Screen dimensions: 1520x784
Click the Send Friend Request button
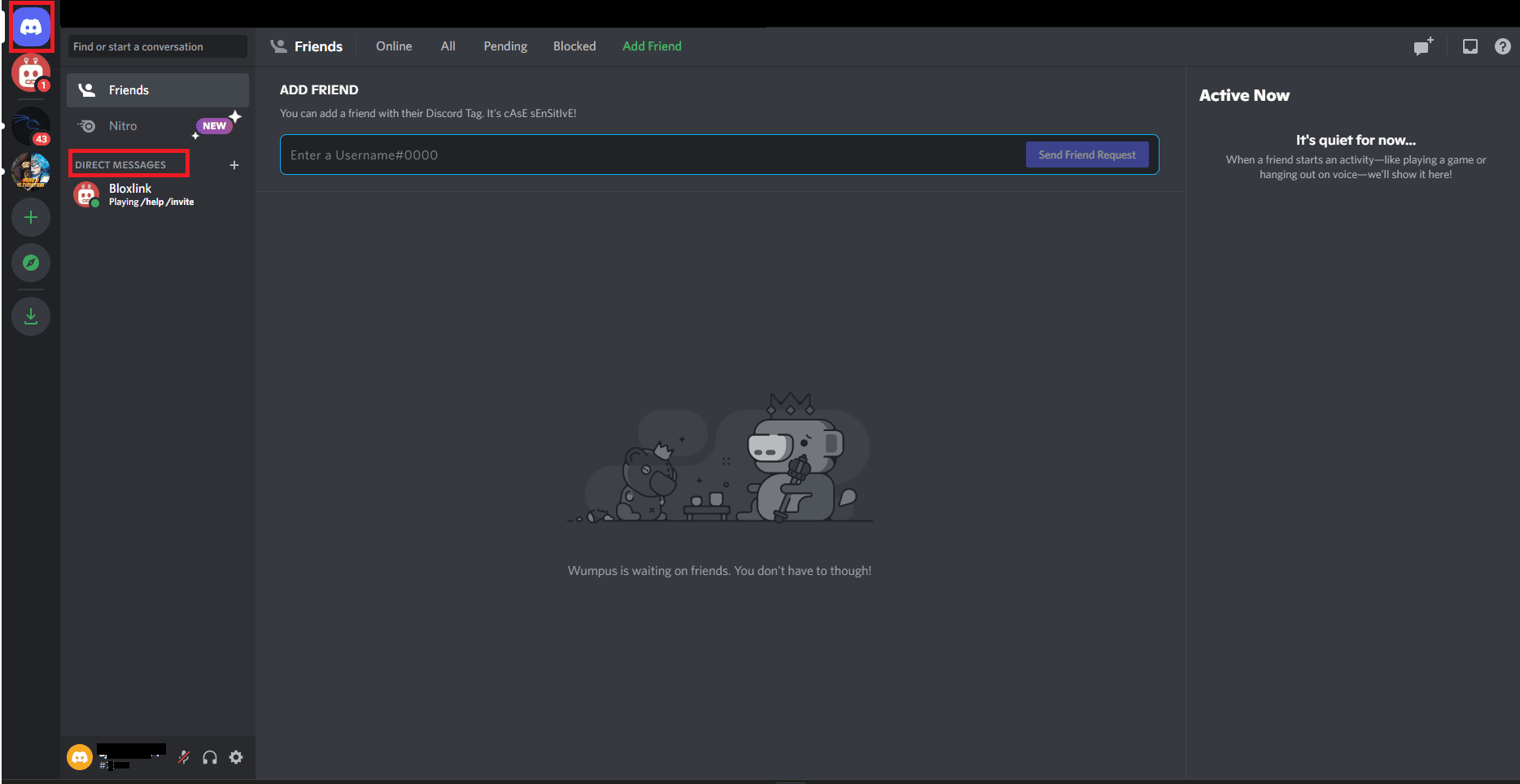click(1087, 155)
